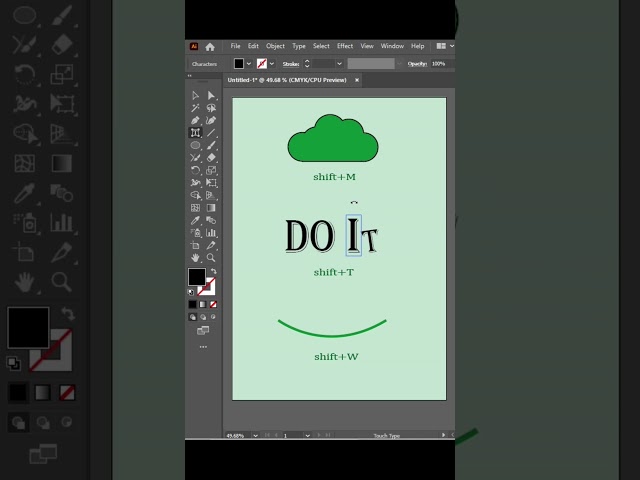Select the Symbol Sprayer tool

coord(195,233)
